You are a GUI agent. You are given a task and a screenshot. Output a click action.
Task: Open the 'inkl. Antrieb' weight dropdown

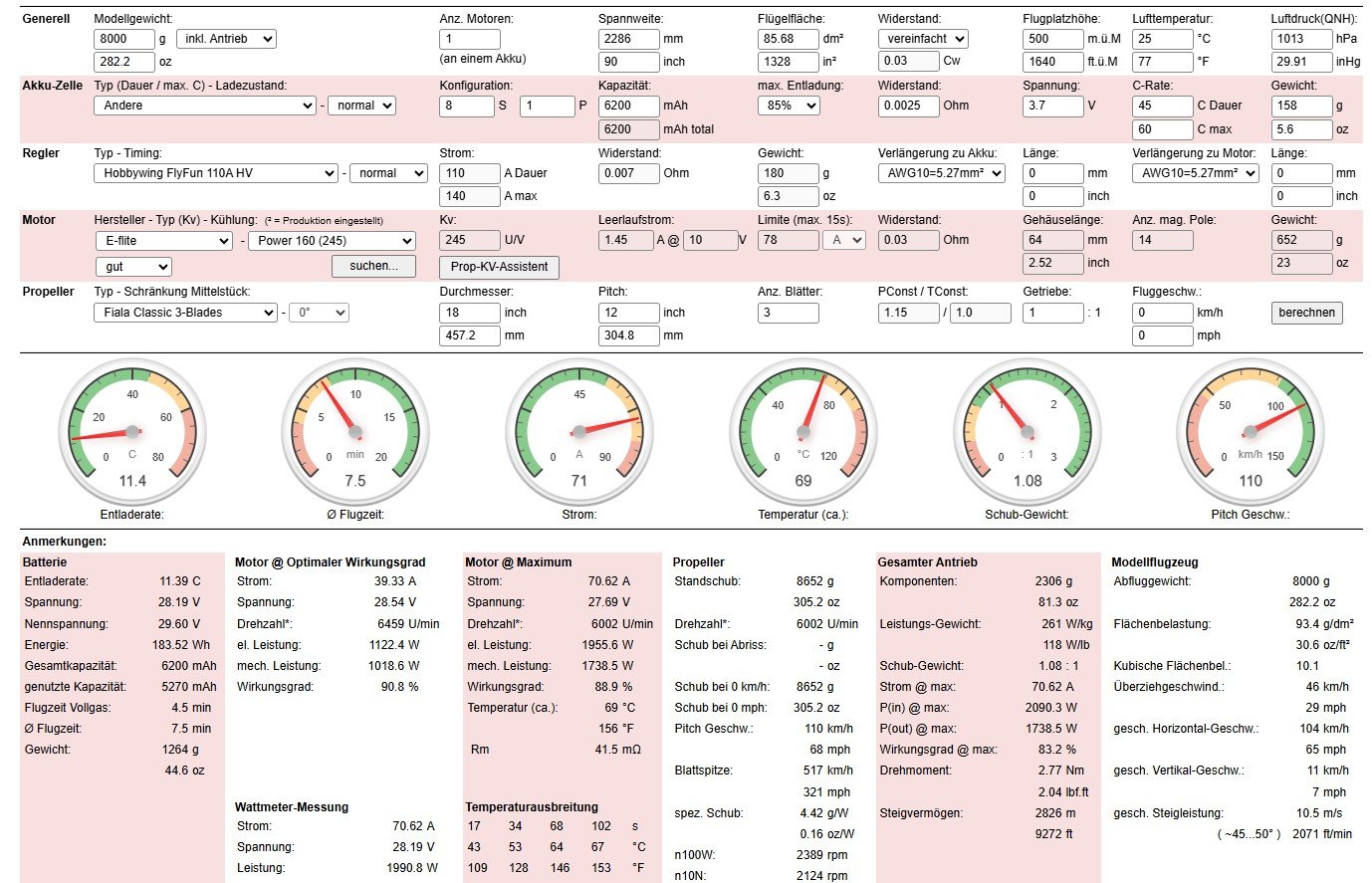(226, 39)
